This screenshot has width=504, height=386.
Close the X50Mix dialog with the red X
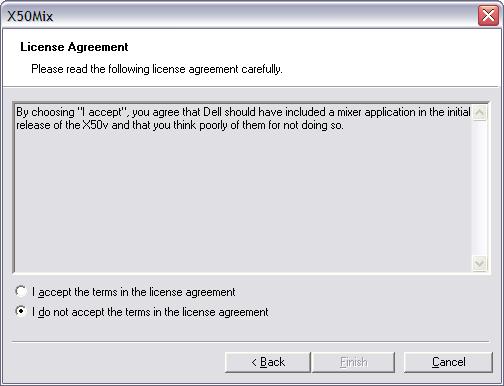(x=488, y=16)
